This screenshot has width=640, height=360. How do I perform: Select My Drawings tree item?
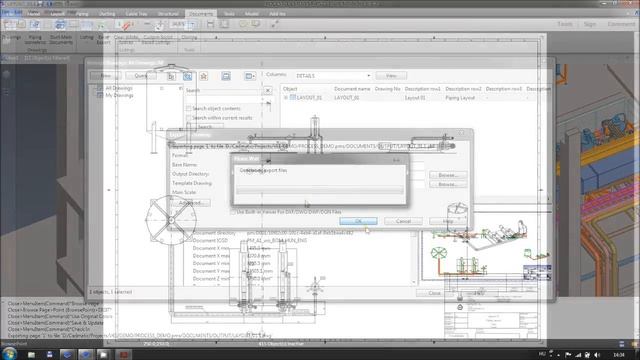tap(119, 95)
